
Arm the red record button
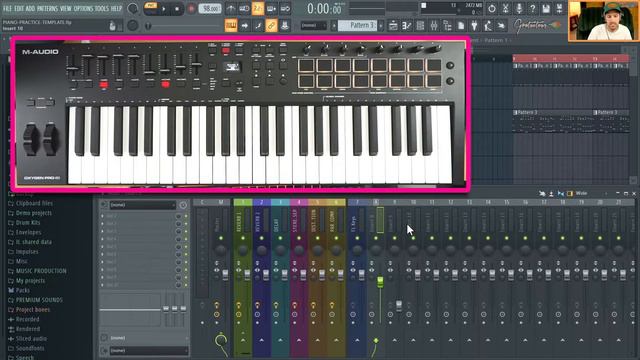(x=191, y=9)
